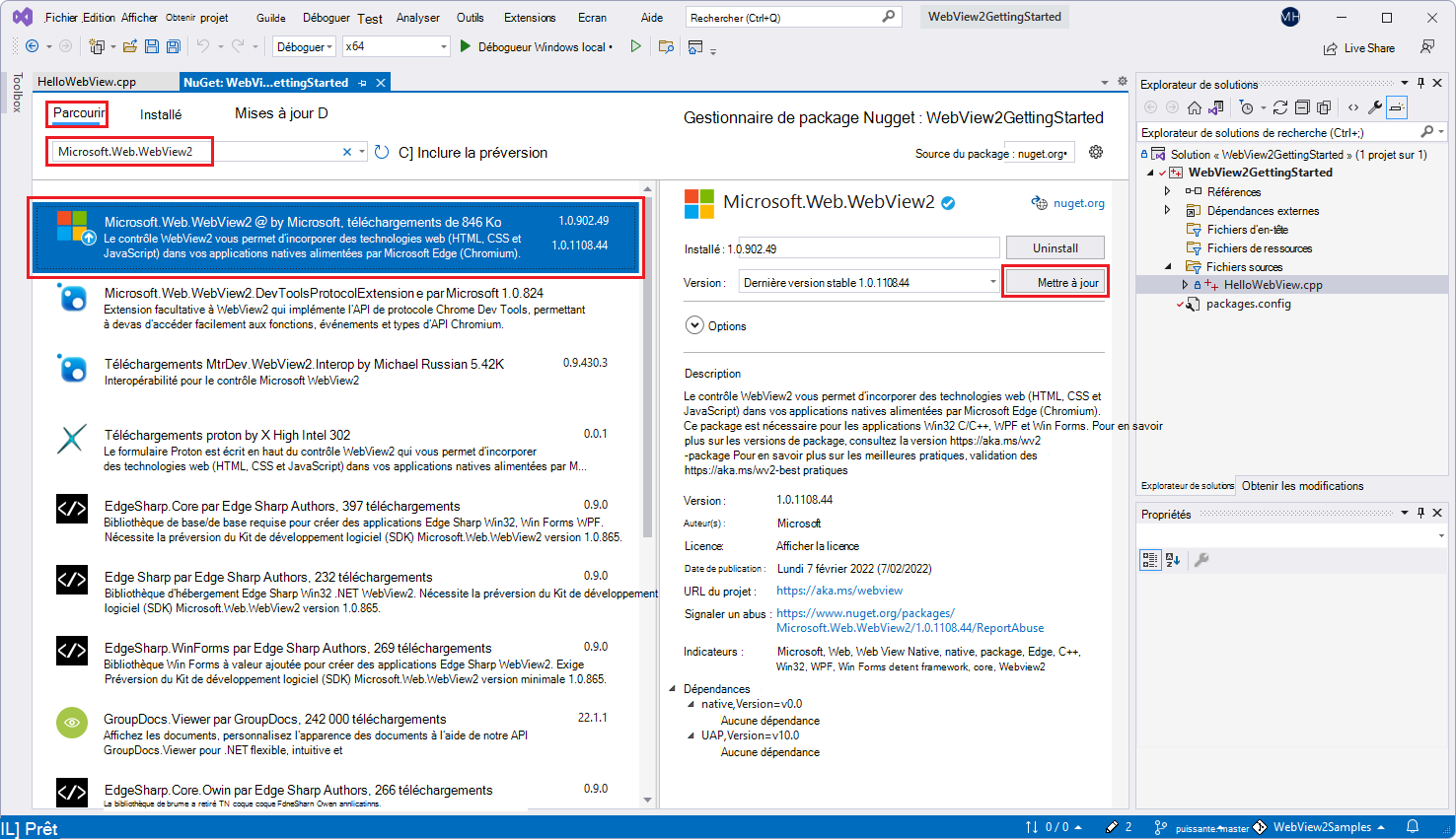The width and height of the screenshot is (1456, 839).
Task: Open the Extensions menu
Action: coord(530,17)
